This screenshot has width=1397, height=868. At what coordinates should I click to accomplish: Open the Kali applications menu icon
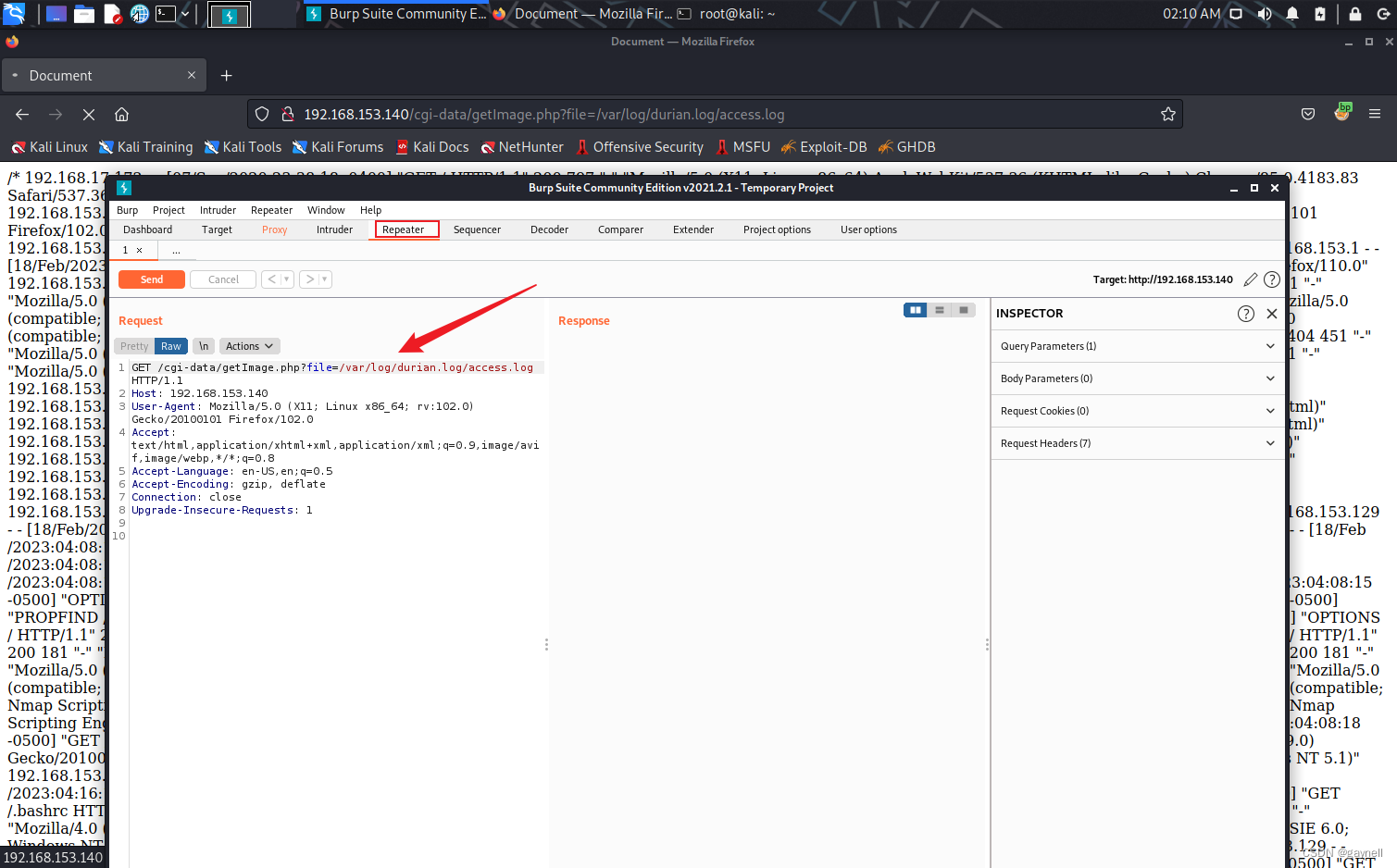click(x=14, y=13)
